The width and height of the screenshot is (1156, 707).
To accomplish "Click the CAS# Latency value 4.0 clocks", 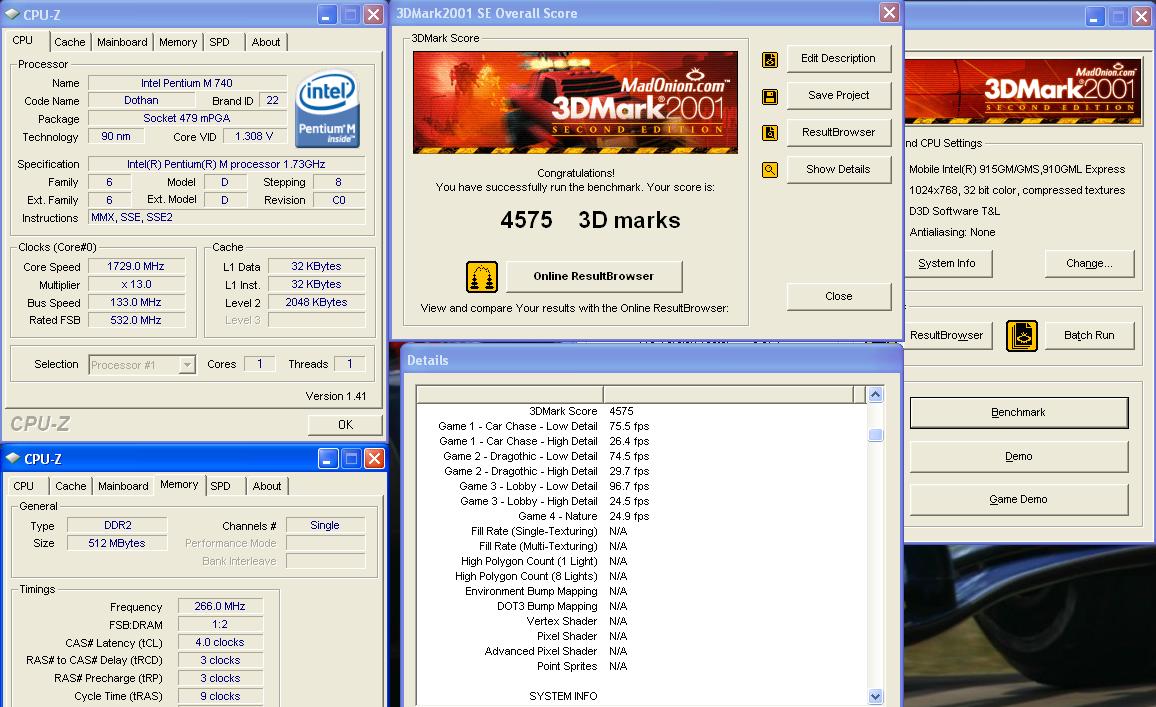I will [220, 642].
